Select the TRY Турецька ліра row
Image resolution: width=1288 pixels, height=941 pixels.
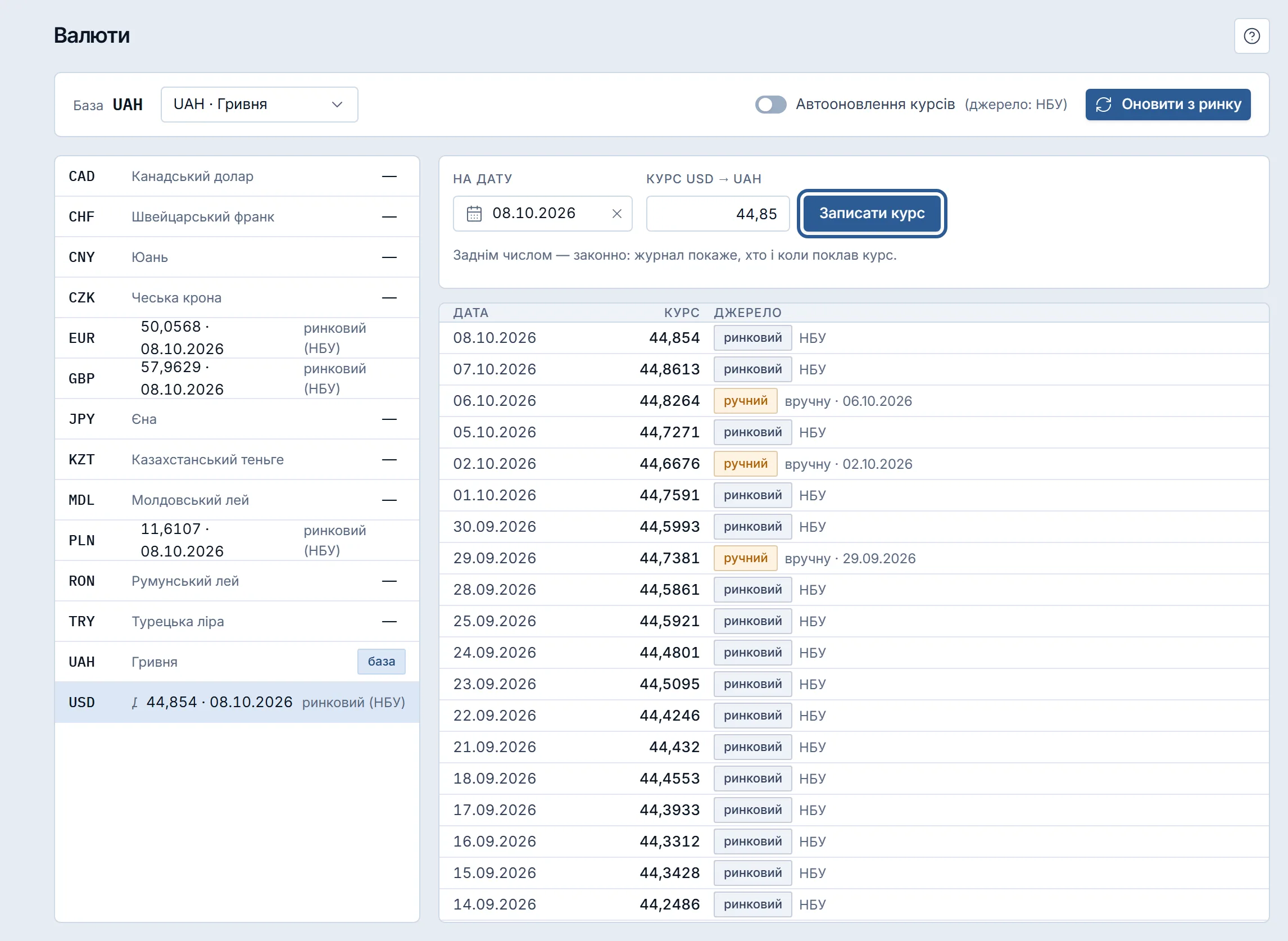point(237,622)
